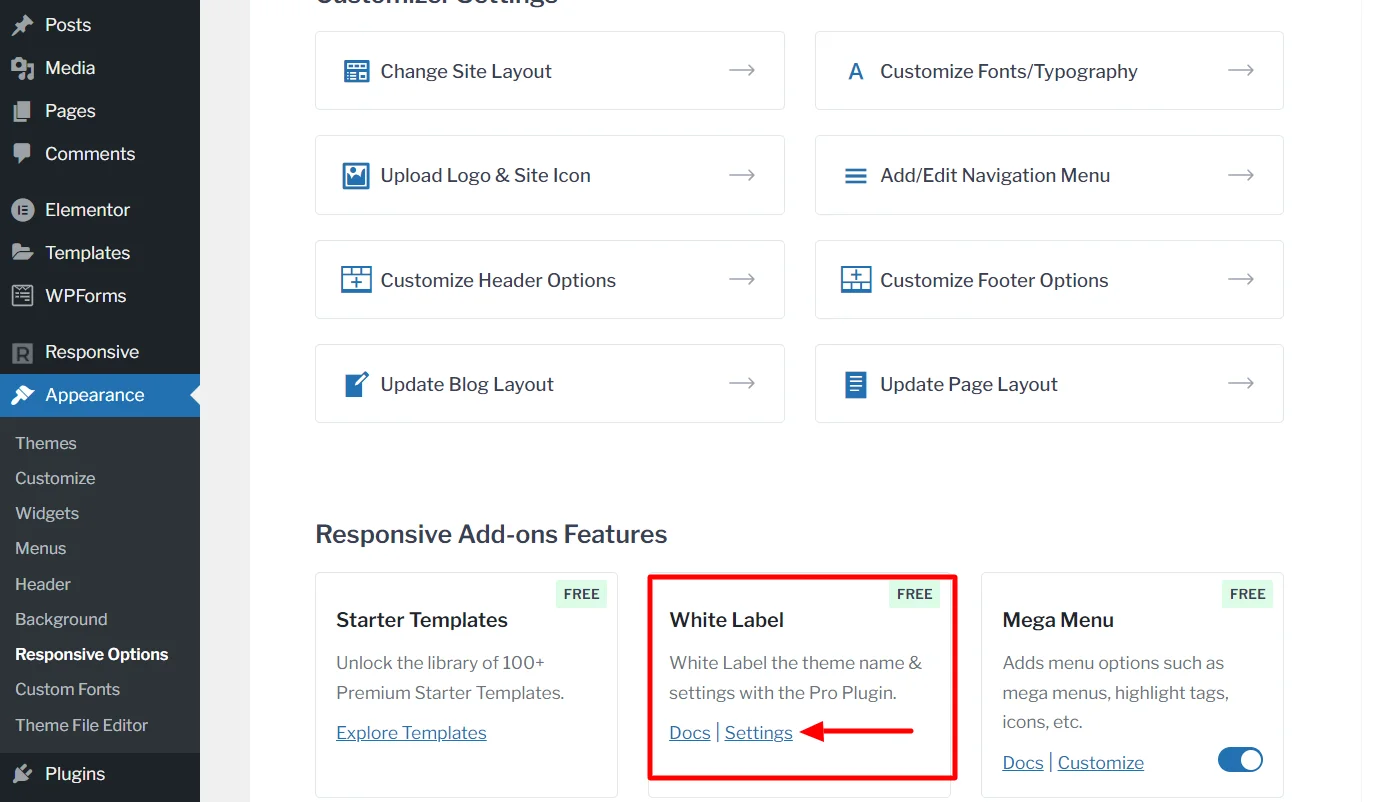This screenshot has height=802, width=1398.
Task: Select the Appearance menu
Action: [x=100, y=395]
